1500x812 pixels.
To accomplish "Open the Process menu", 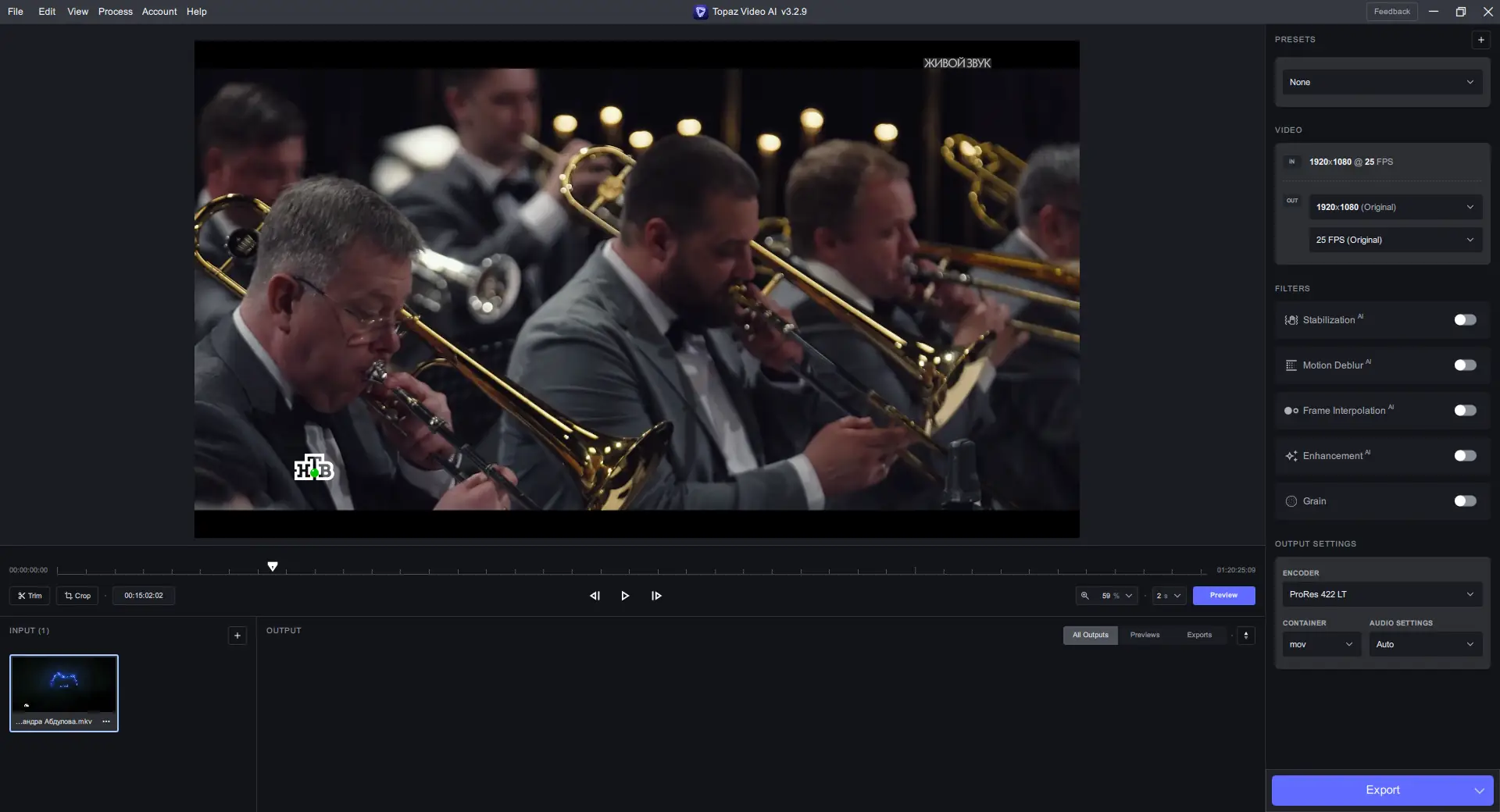I will click(x=116, y=12).
